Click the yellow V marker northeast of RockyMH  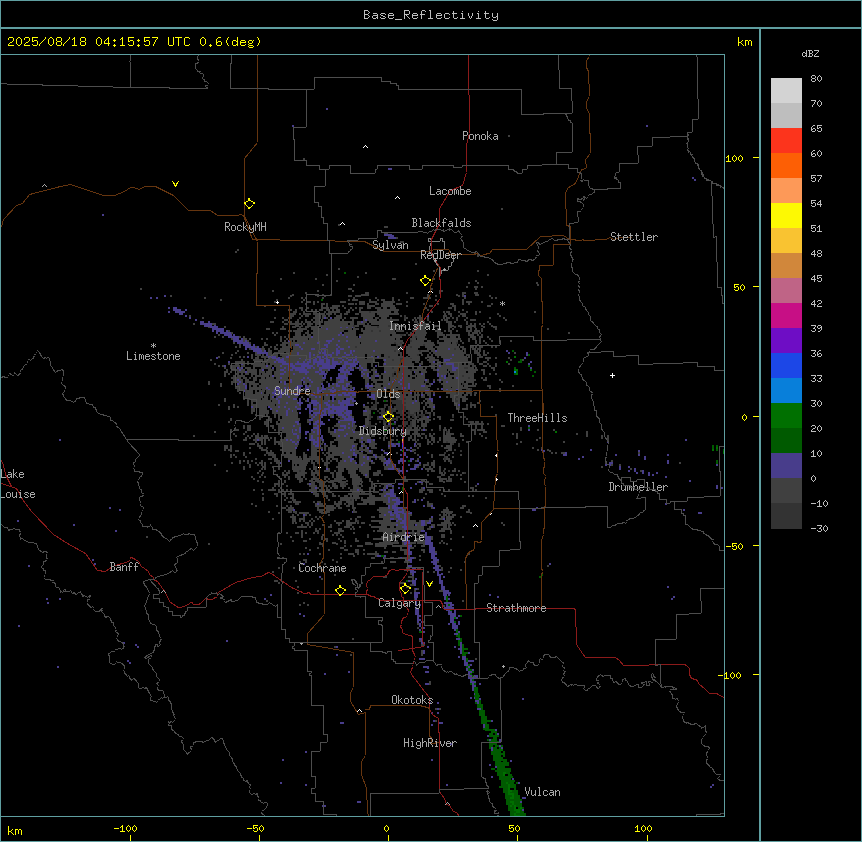click(x=175, y=184)
